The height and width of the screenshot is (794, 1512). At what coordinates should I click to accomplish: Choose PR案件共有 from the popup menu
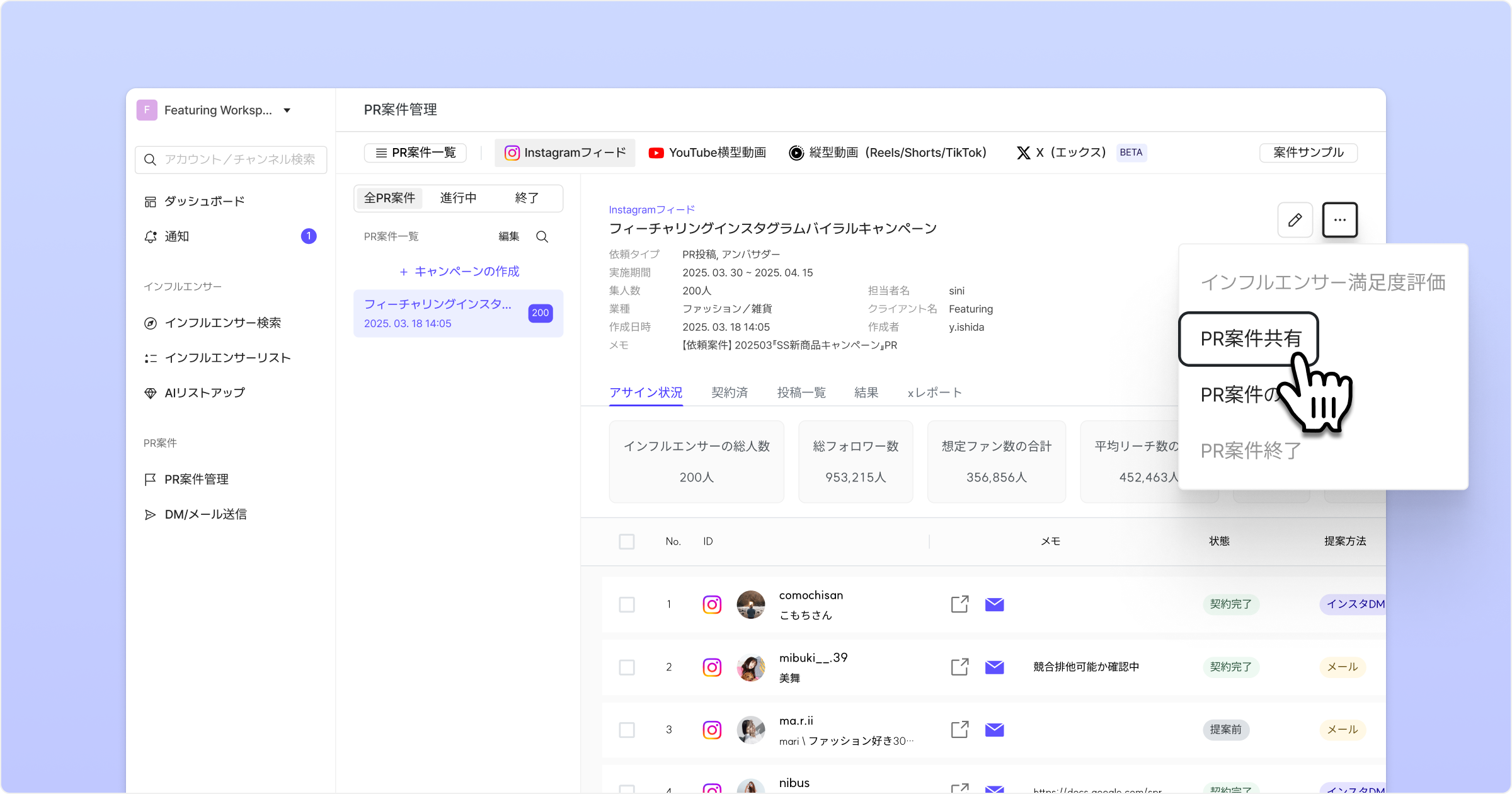coord(1250,339)
